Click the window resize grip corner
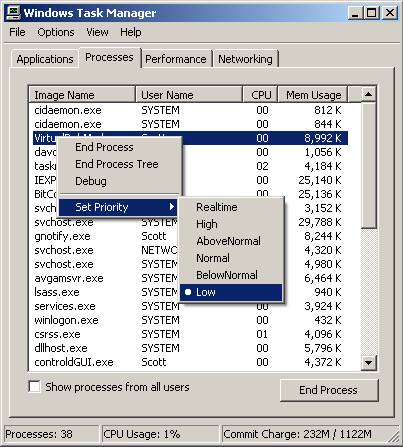 pos(394,436)
